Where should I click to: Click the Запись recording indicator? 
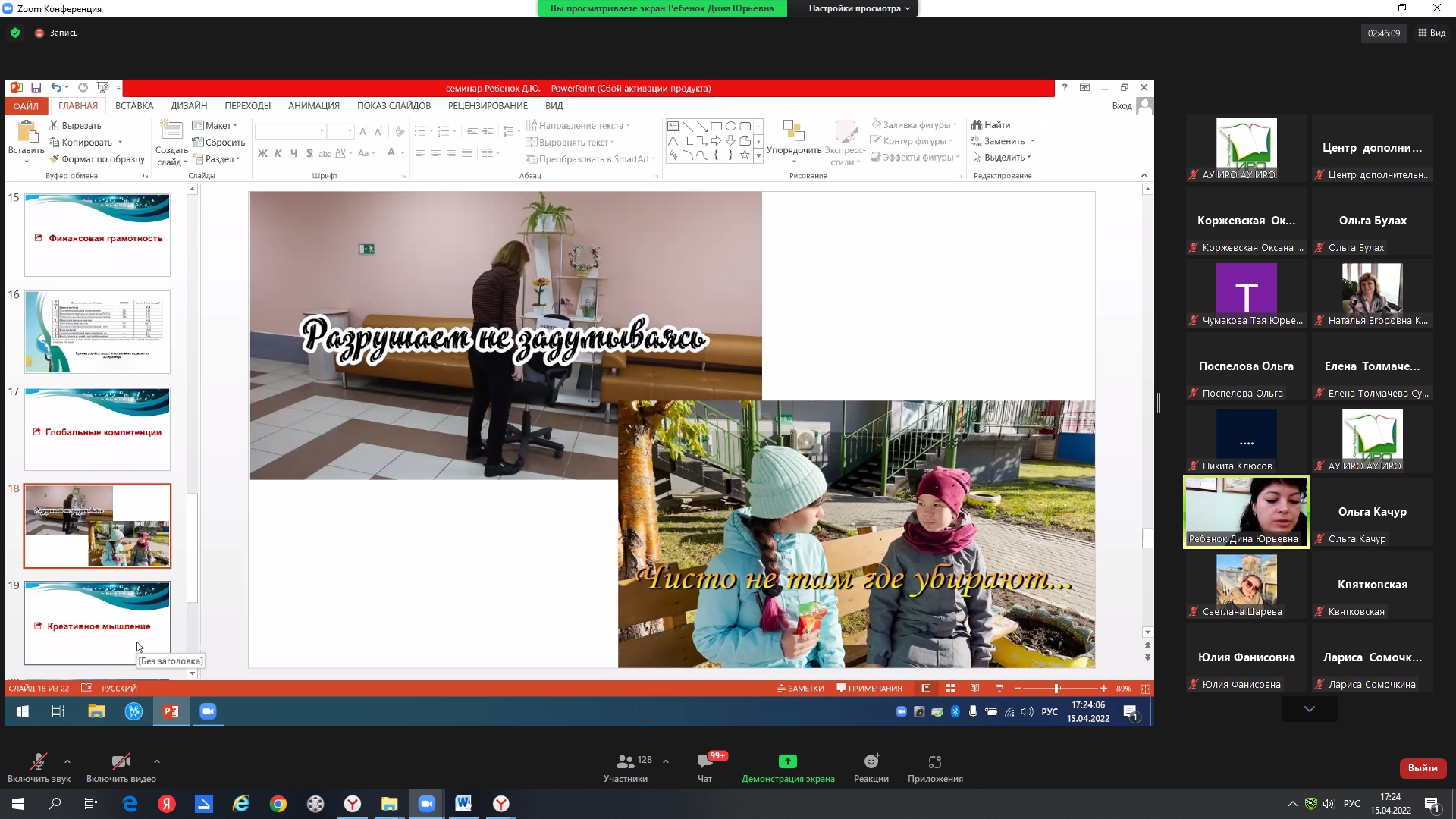click(x=56, y=33)
